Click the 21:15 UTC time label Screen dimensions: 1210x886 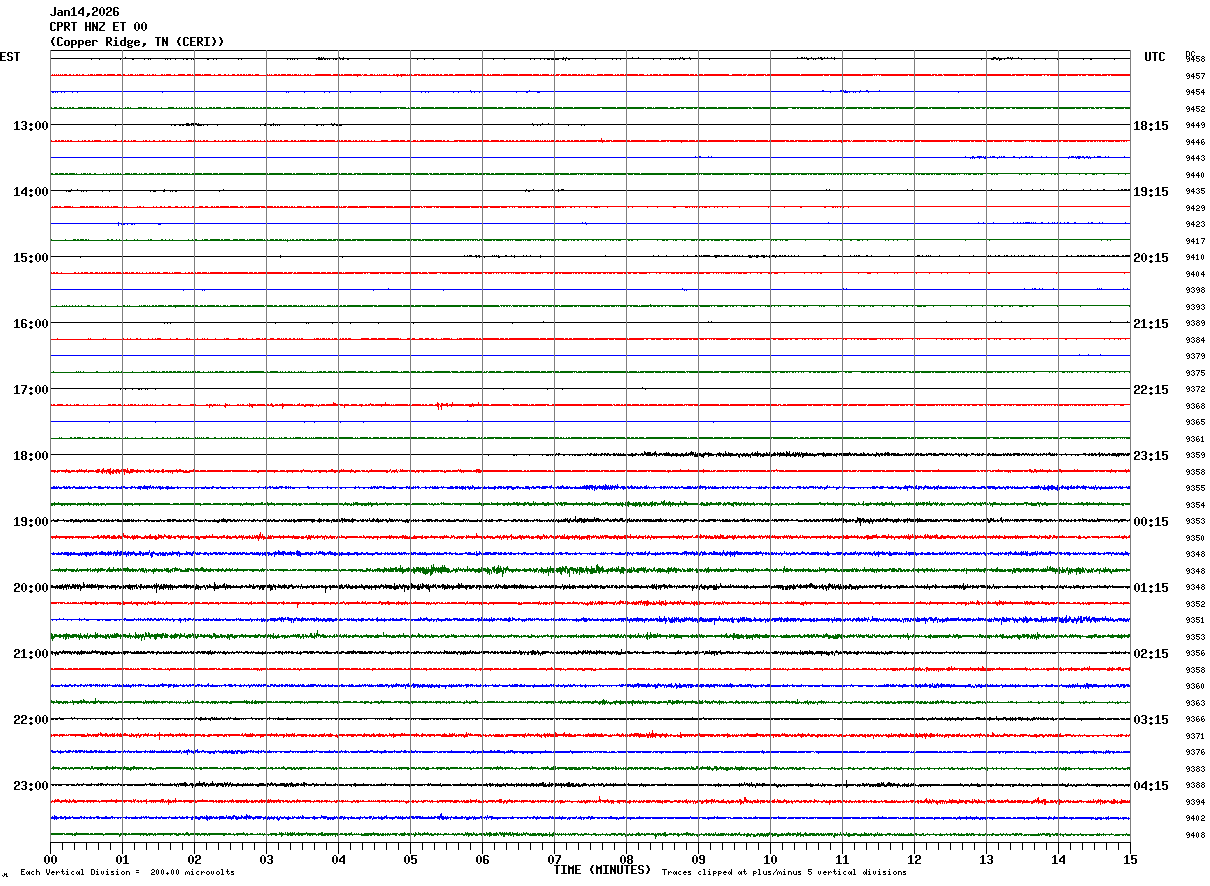1151,324
